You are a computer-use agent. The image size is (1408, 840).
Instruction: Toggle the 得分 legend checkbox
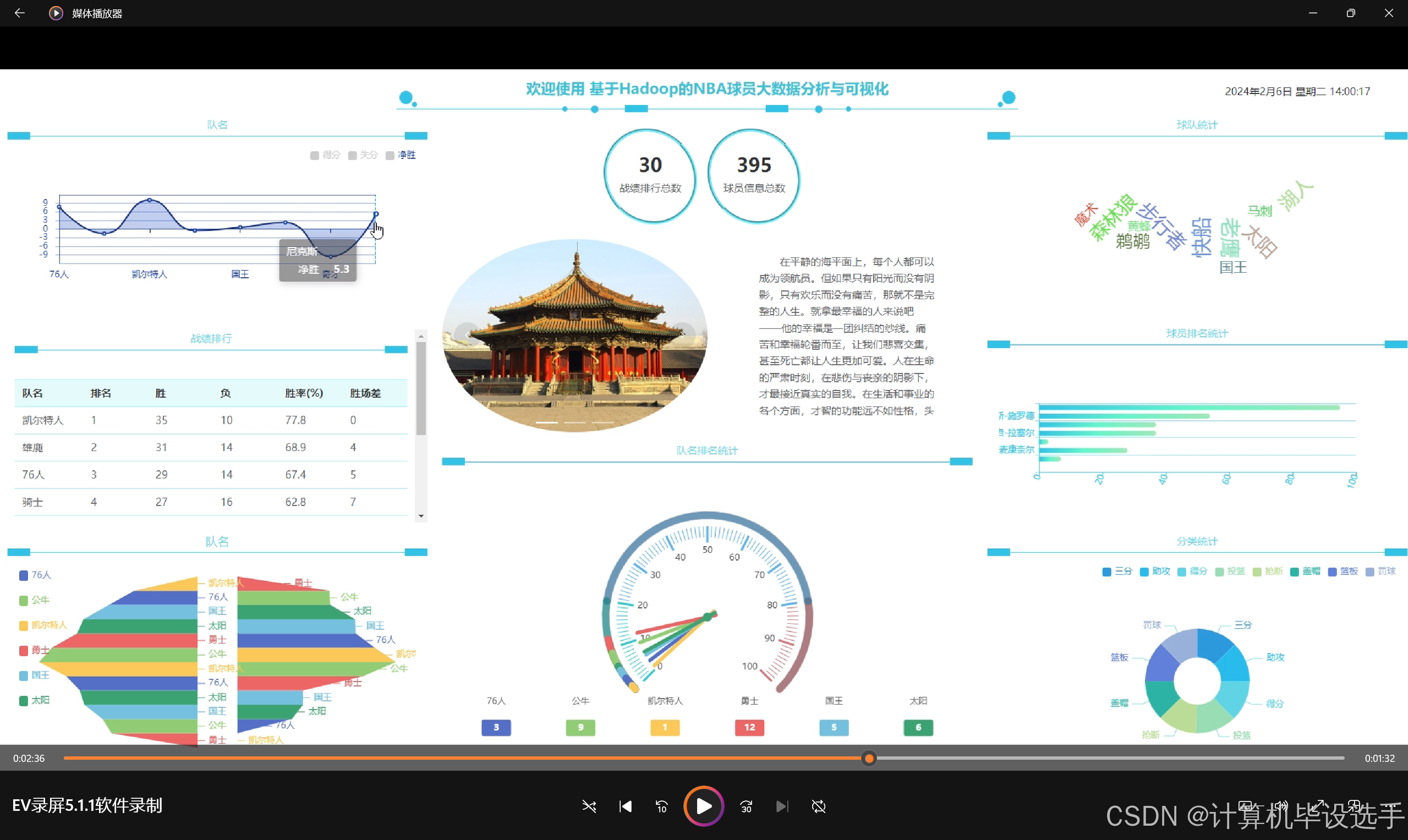pos(315,155)
